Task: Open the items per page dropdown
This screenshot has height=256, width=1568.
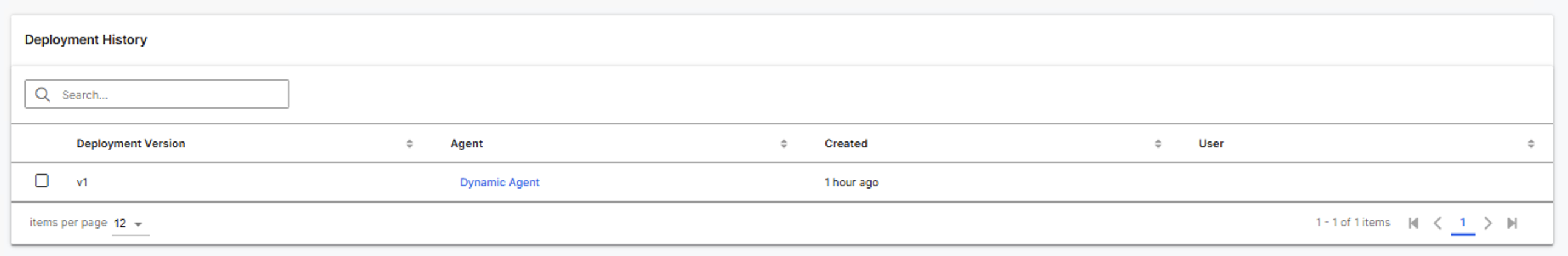Action: click(129, 224)
